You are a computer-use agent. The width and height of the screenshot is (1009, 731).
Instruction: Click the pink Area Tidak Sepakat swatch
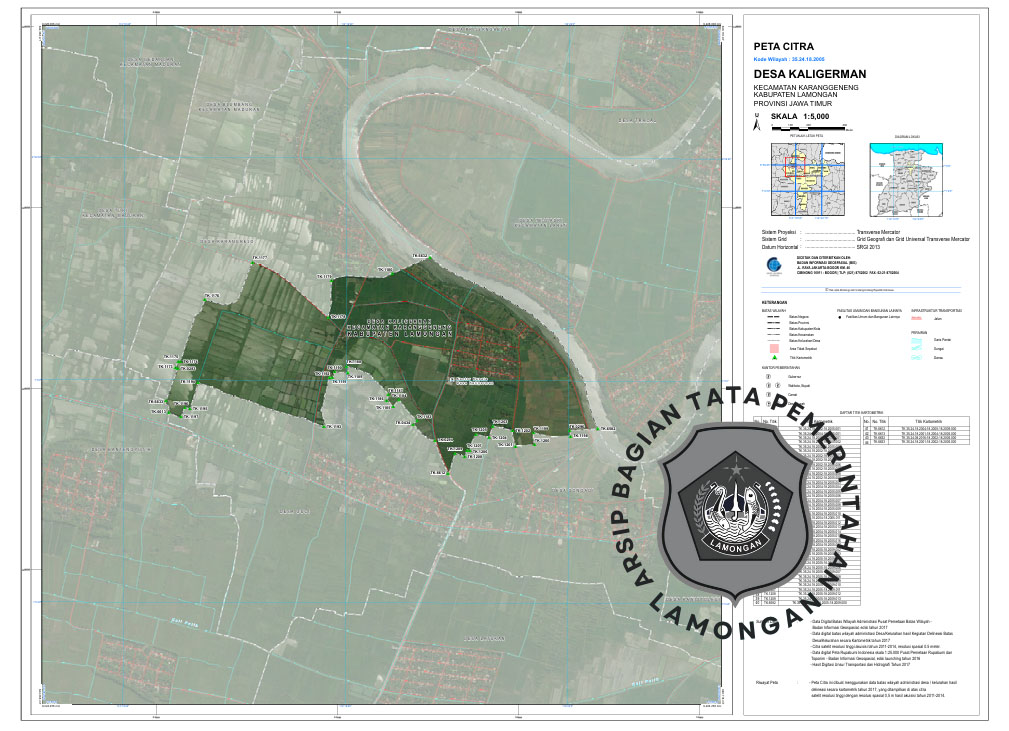pos(773,347)
